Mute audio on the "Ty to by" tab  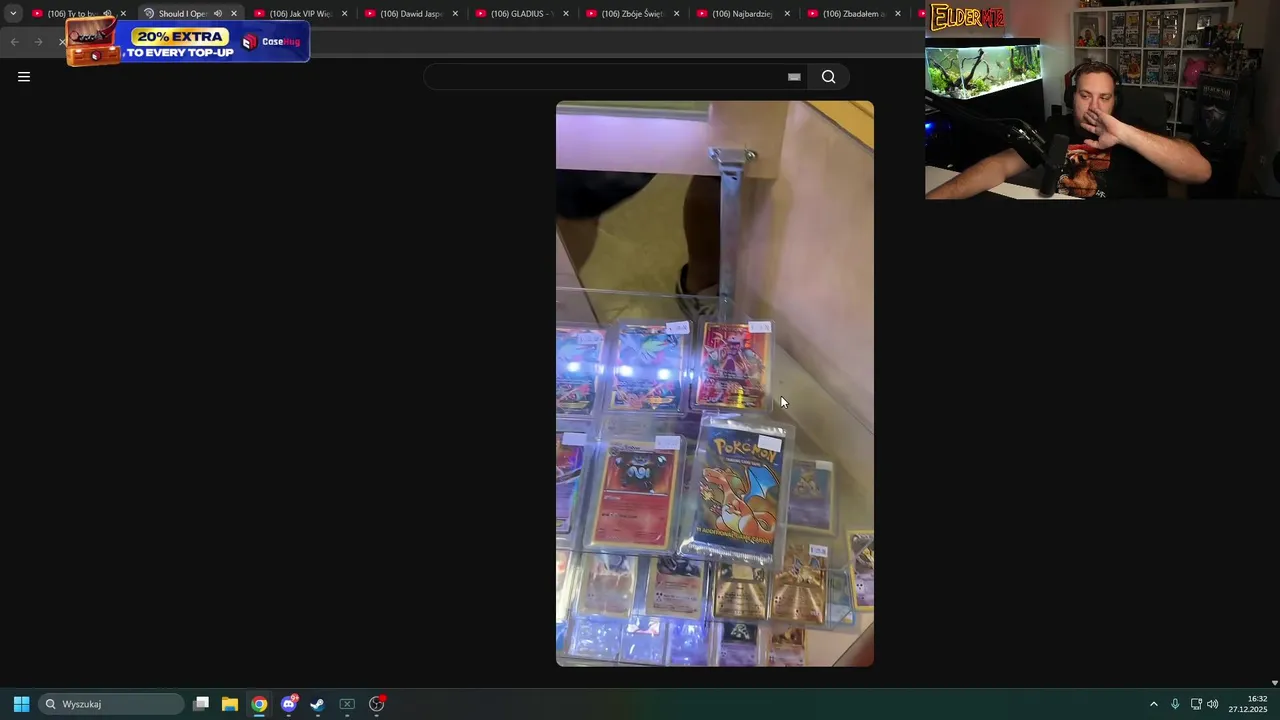pyautogui.click(x=107, y=14)
